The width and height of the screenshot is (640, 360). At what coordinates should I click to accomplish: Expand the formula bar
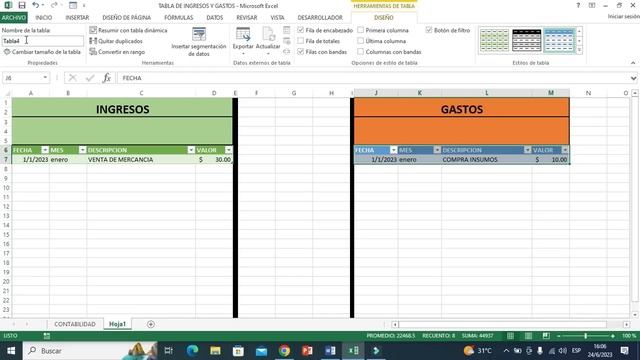tap(633, 78)
